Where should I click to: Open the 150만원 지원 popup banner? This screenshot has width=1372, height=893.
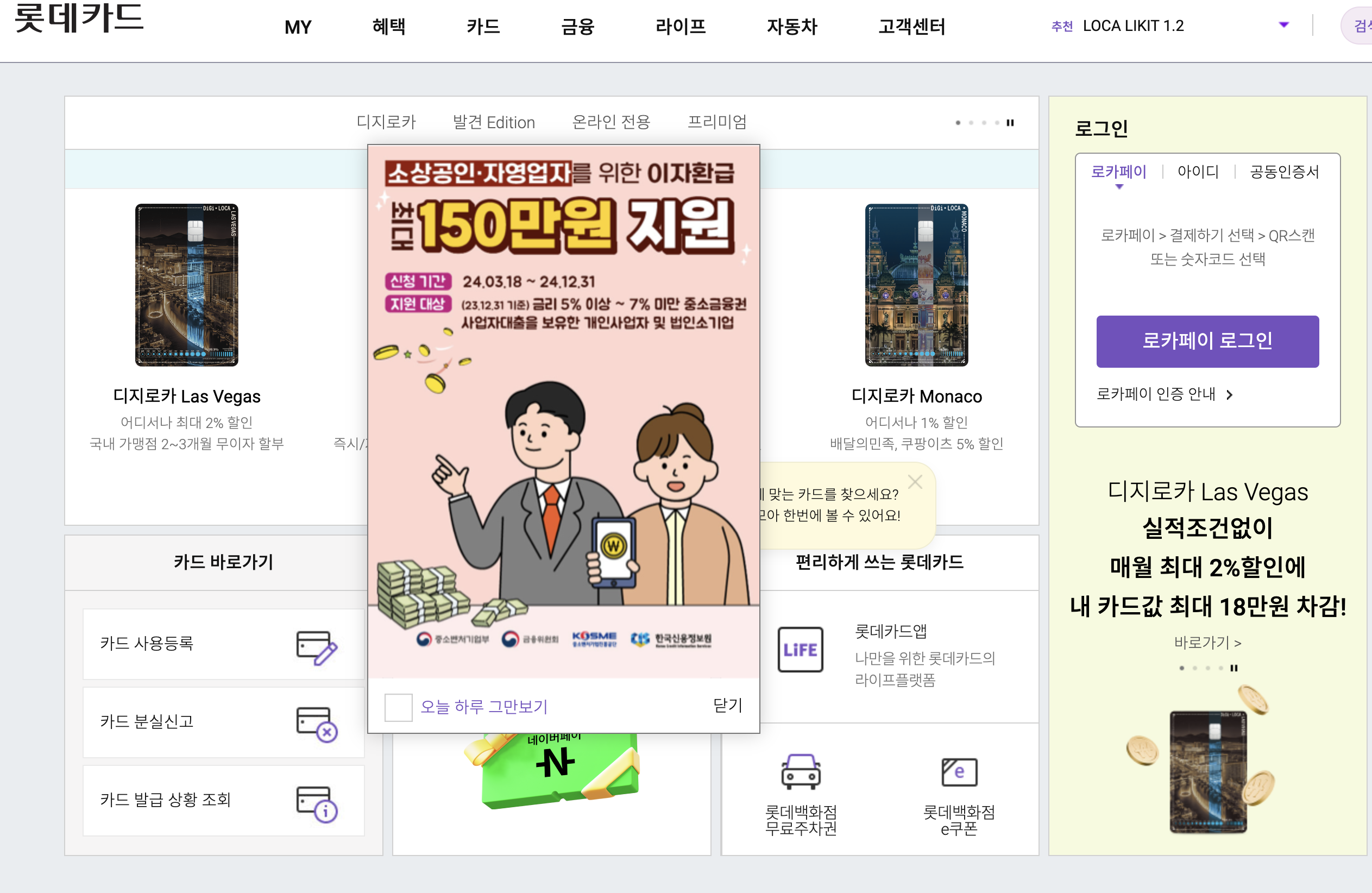pyautogui.click(x=564, y=412)
